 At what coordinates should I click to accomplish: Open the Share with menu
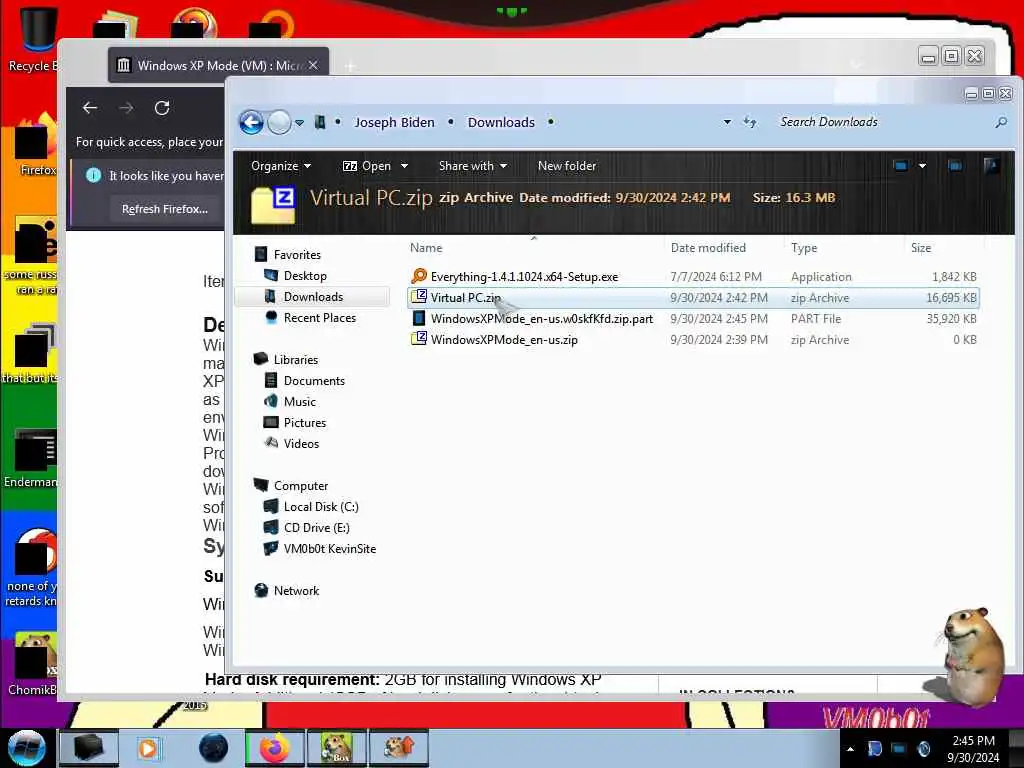[473, 166]
